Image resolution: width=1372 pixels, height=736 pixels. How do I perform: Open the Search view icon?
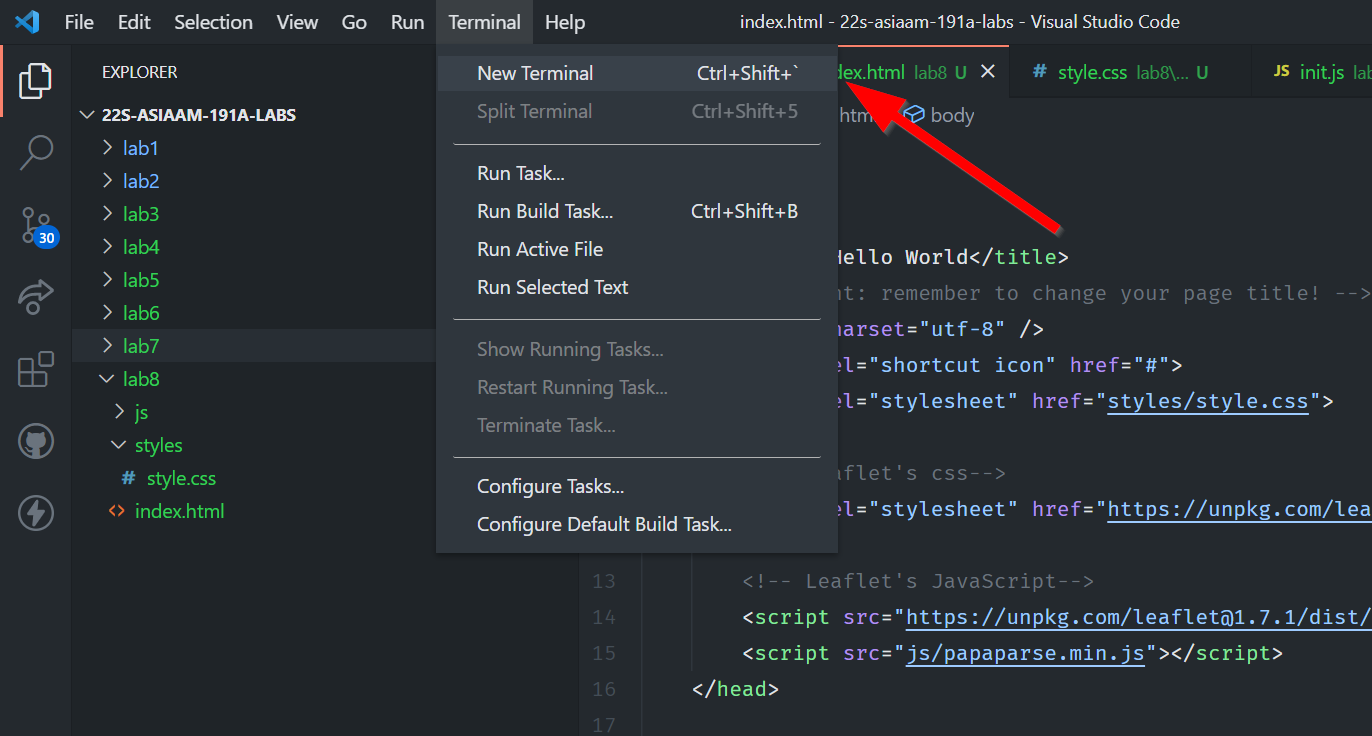[35, 153]
